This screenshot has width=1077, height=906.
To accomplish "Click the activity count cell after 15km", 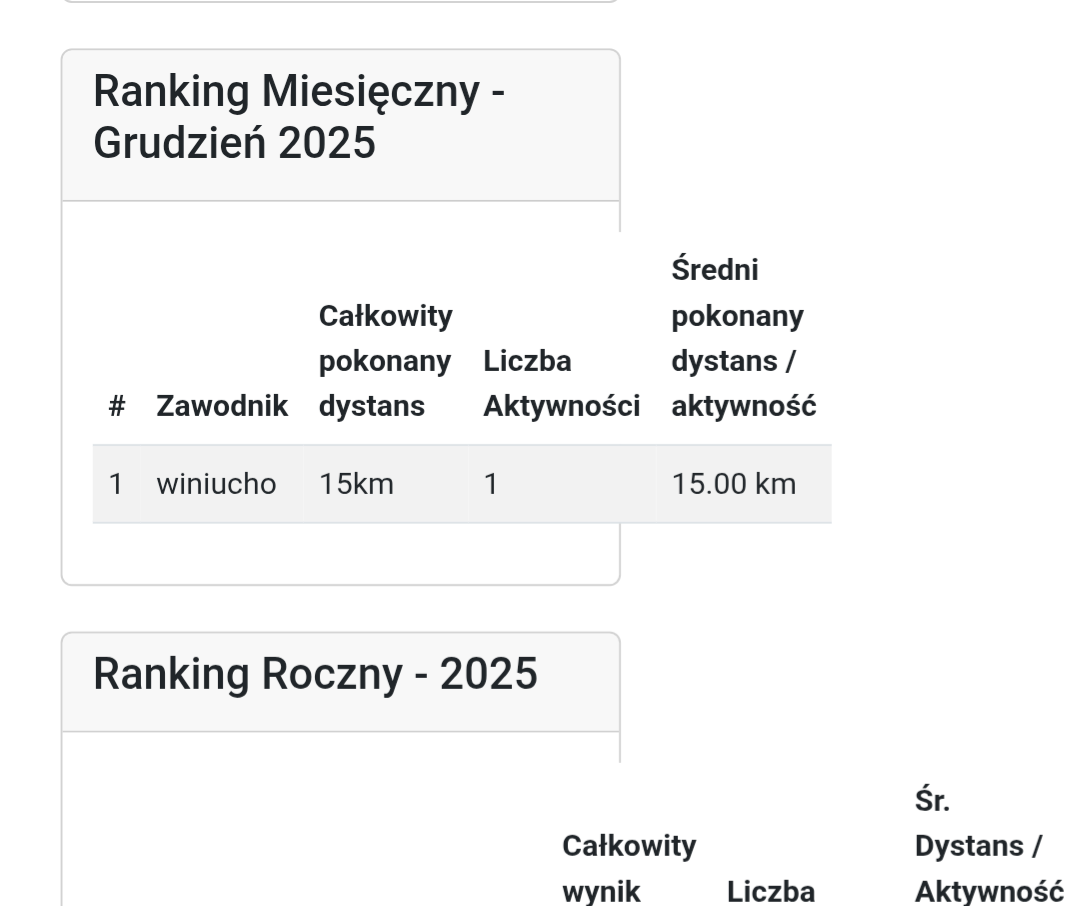I will 491,485.
